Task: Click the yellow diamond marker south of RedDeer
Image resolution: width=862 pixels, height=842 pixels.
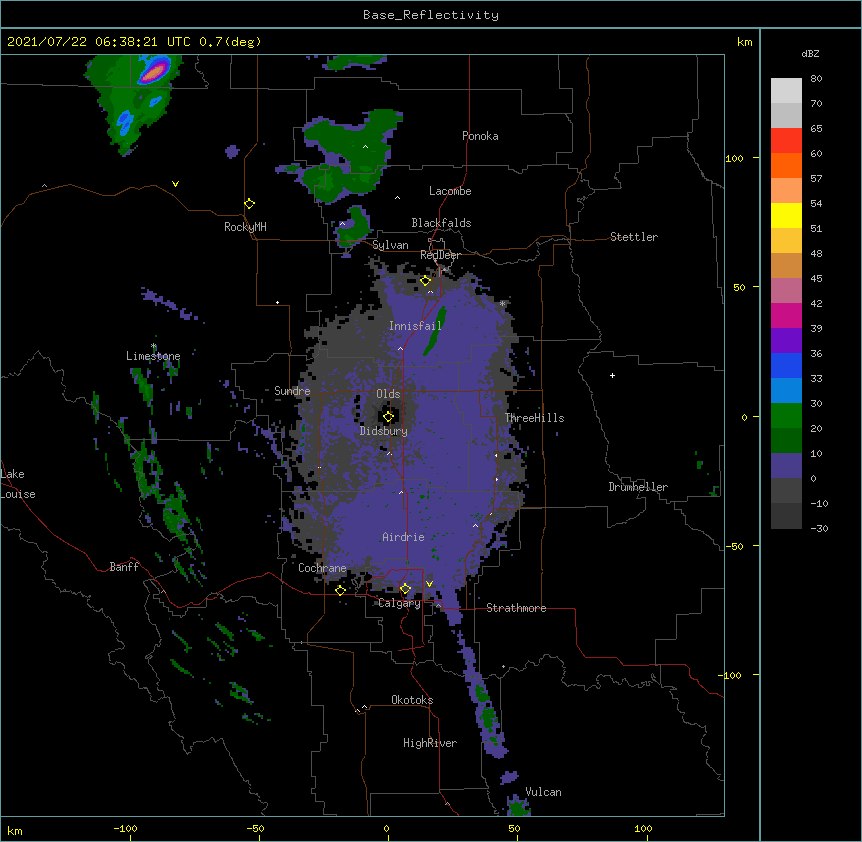Action: (426, 281)
